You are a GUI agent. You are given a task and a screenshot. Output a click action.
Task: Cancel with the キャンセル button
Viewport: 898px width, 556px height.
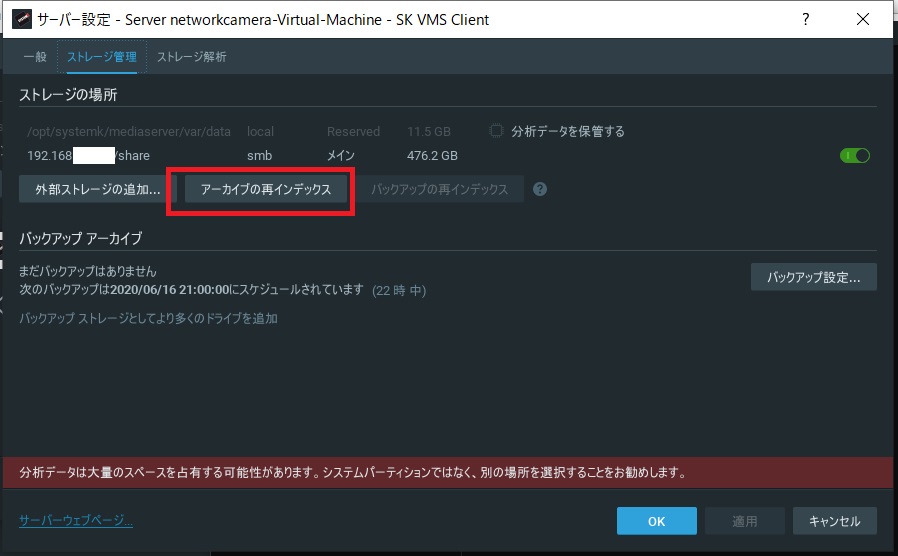(834, 521)
